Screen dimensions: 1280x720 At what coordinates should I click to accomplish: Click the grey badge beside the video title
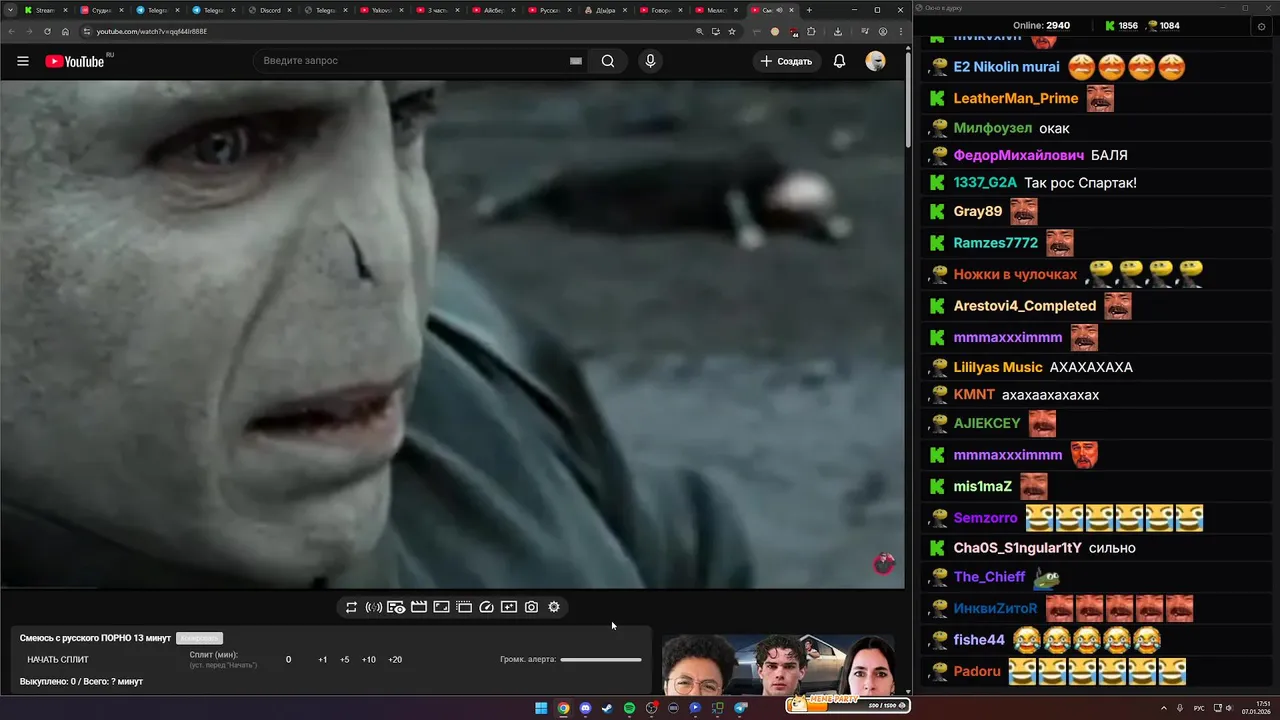[199, 638]
